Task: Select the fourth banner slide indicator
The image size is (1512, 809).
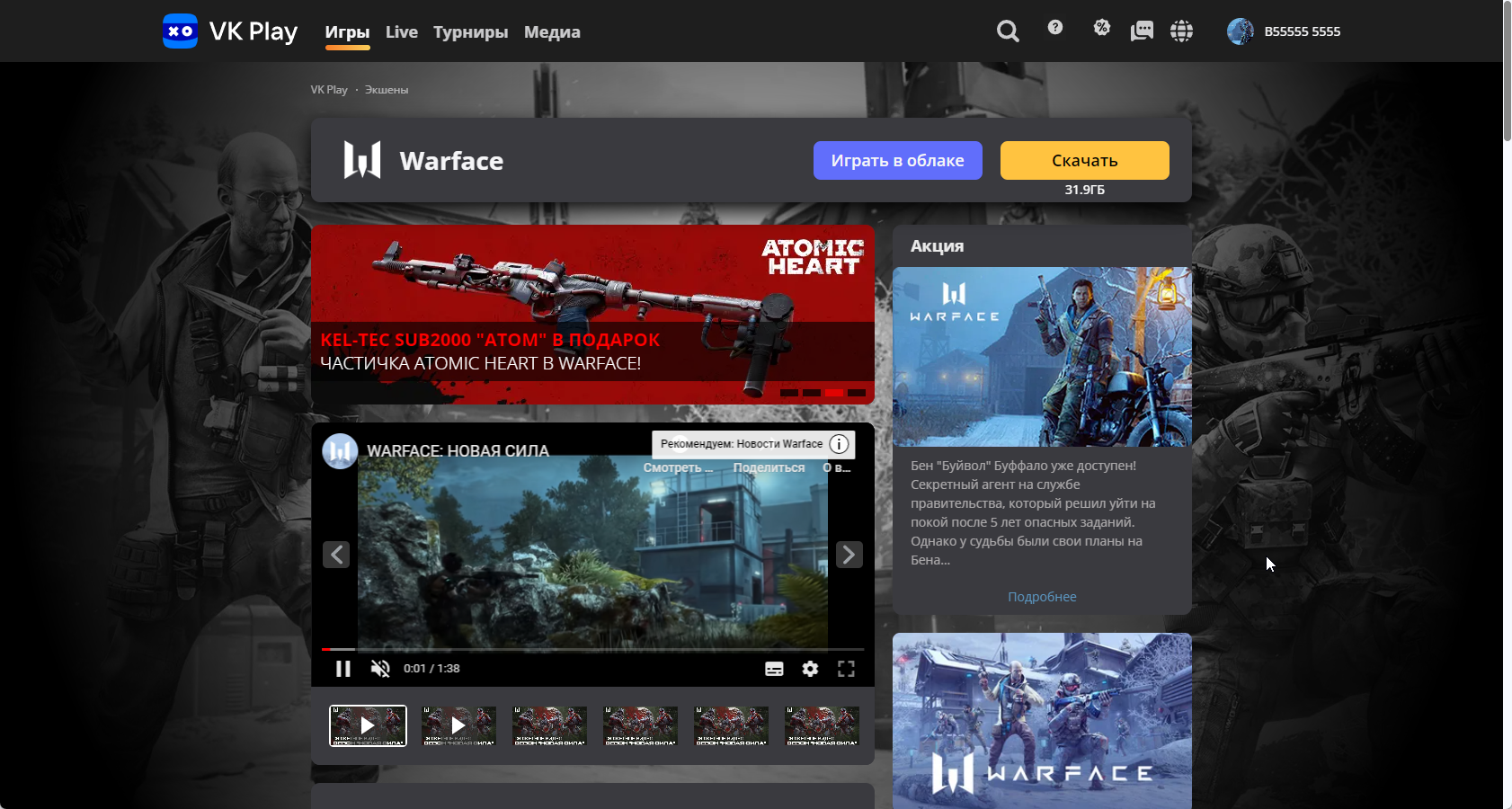Action: [x=857, y=393]
